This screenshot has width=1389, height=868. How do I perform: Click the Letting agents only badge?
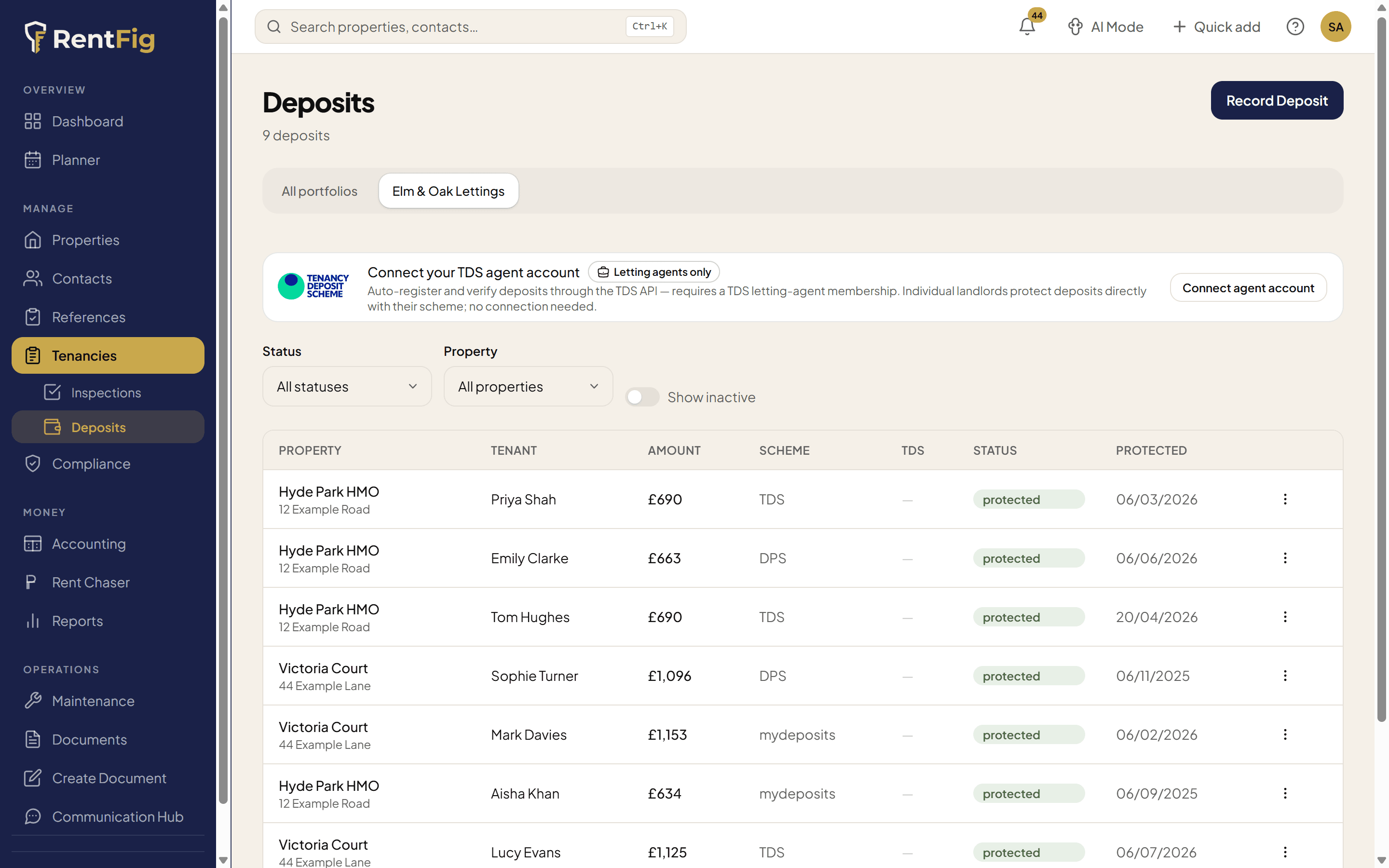[654, 271]
